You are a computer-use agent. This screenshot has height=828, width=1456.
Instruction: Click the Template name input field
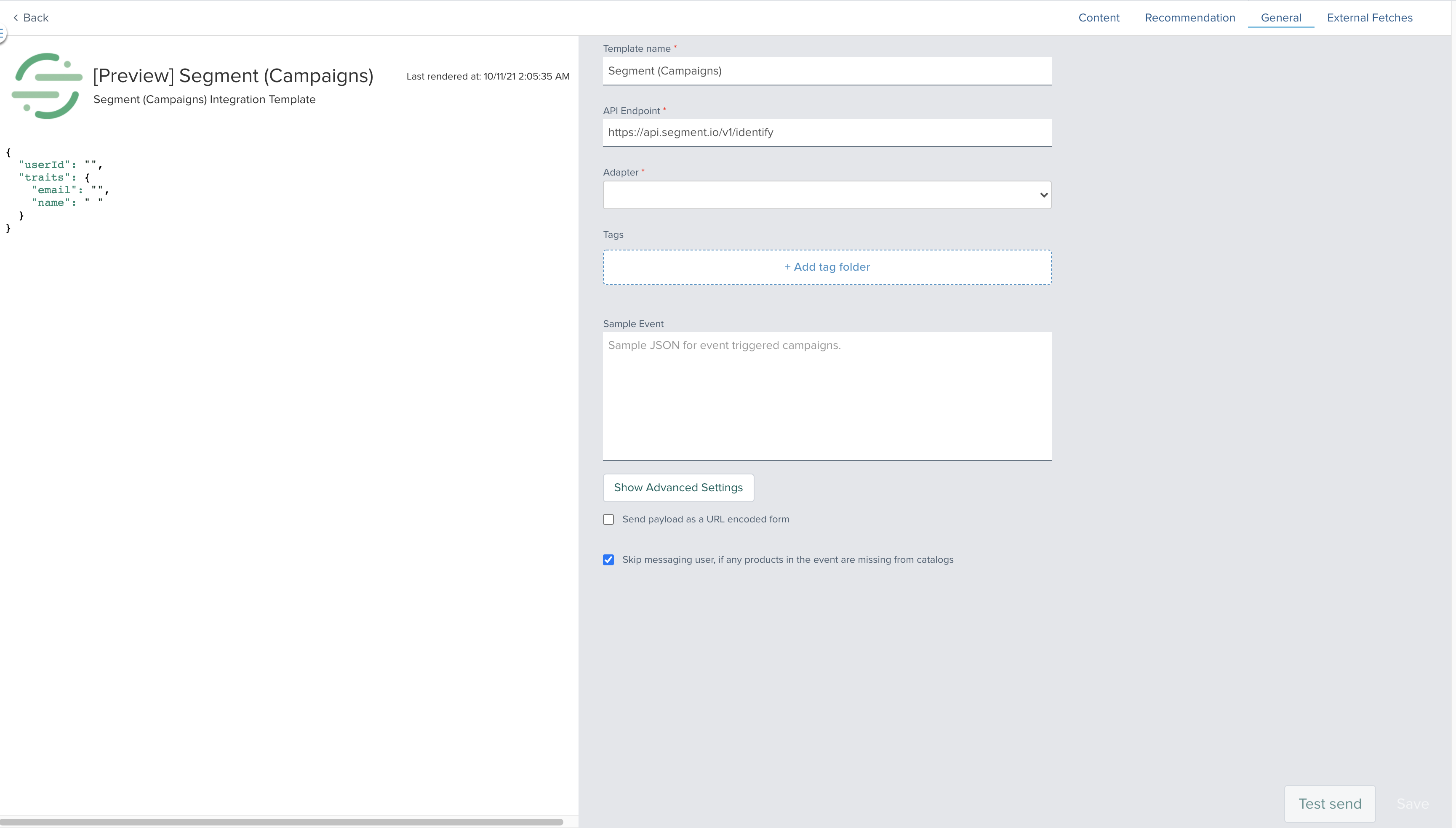tap(826, 71)
